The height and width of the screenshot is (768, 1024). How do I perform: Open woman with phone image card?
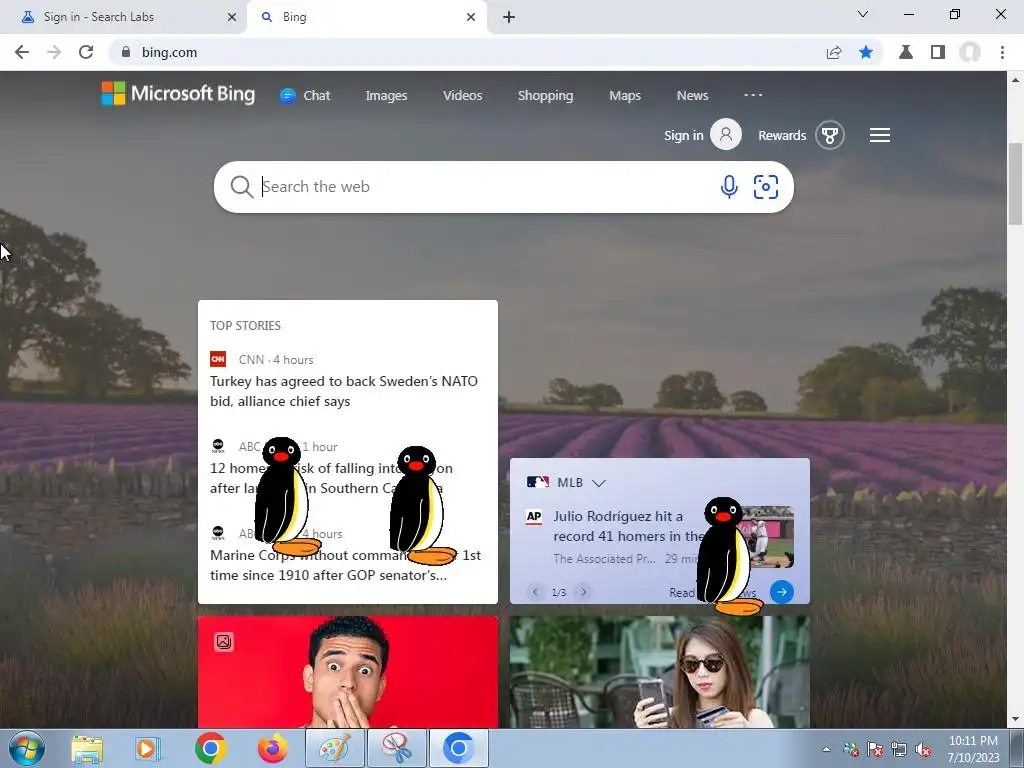coord(660,672)
